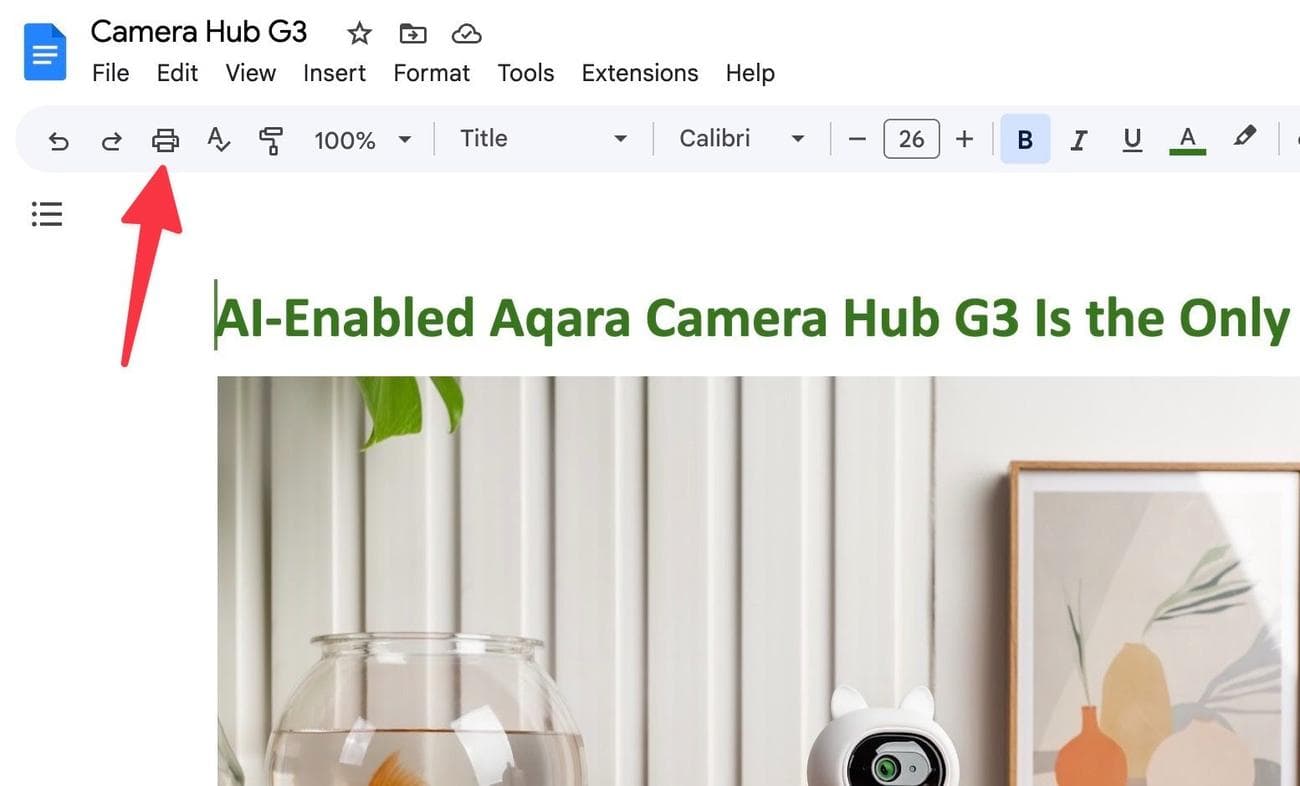
Task: Open the Extensions menu
Action: point(640,73)
